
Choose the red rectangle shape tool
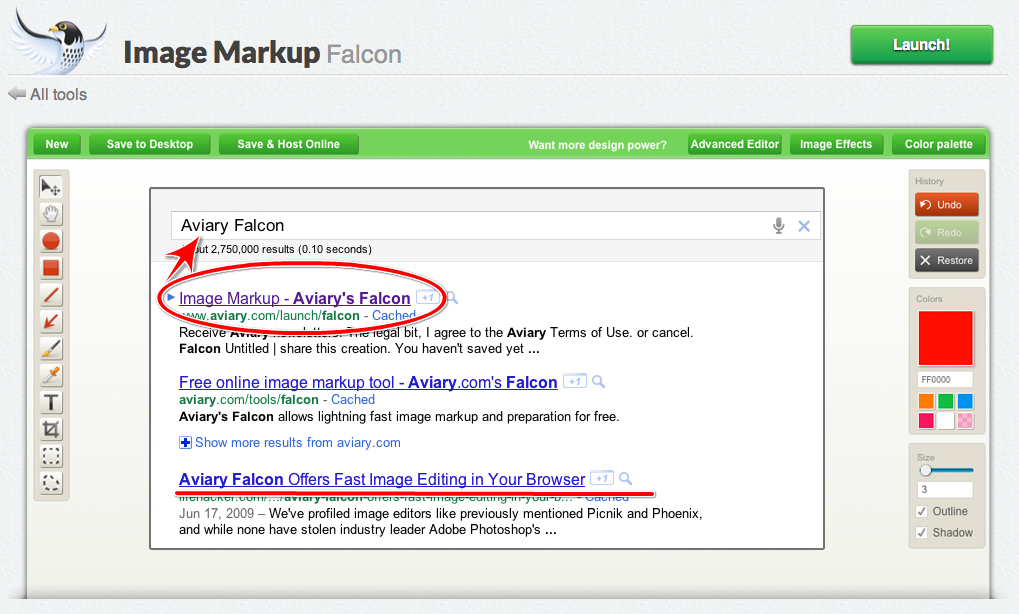click(x=51, y=268)
